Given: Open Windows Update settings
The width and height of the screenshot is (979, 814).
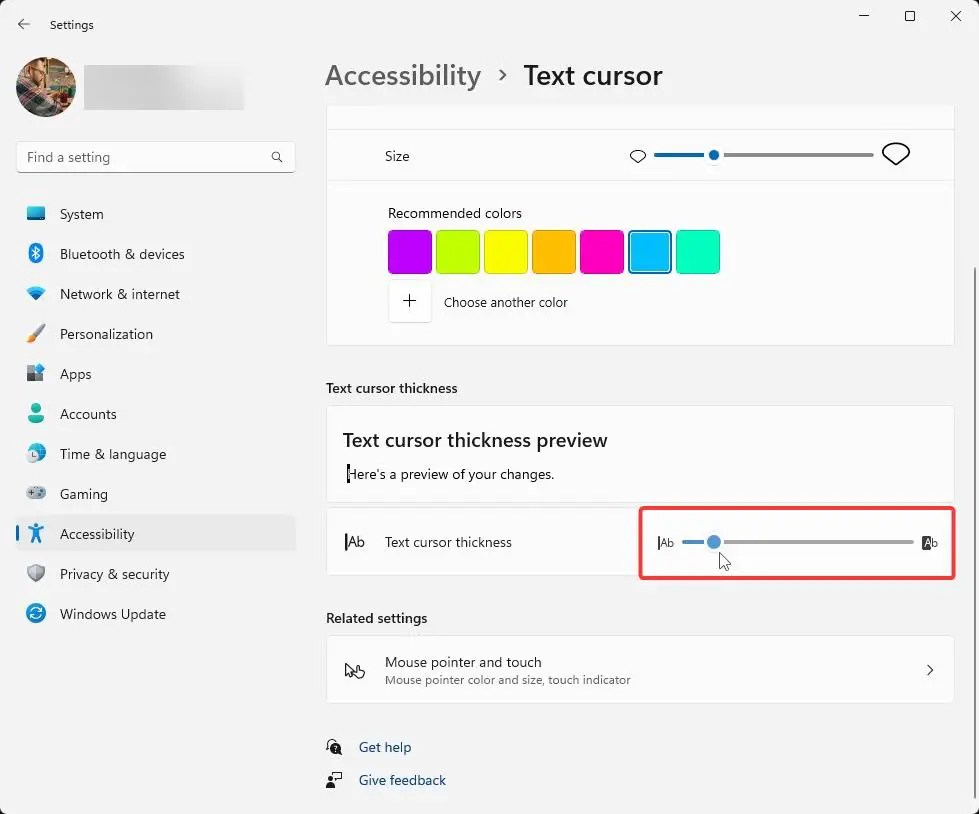Looking at the screenshot, I should (155, 614).
